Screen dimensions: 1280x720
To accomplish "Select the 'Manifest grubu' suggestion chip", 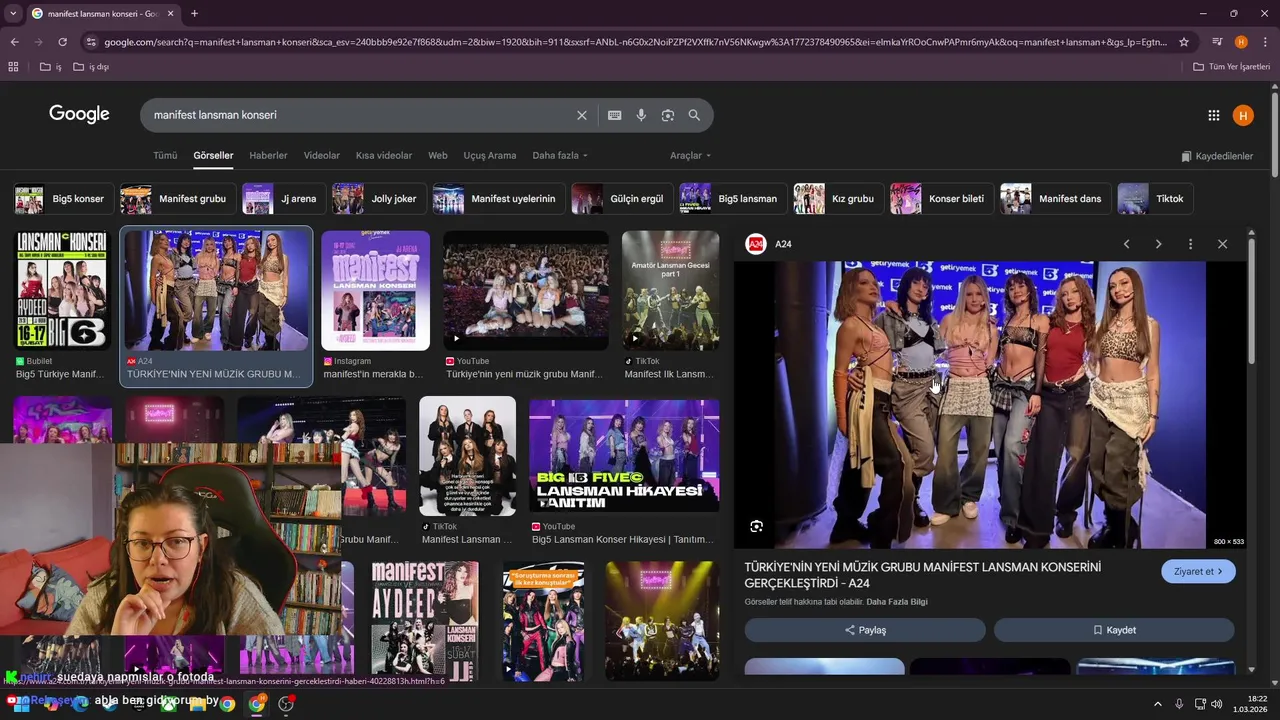I will (177, 199).
